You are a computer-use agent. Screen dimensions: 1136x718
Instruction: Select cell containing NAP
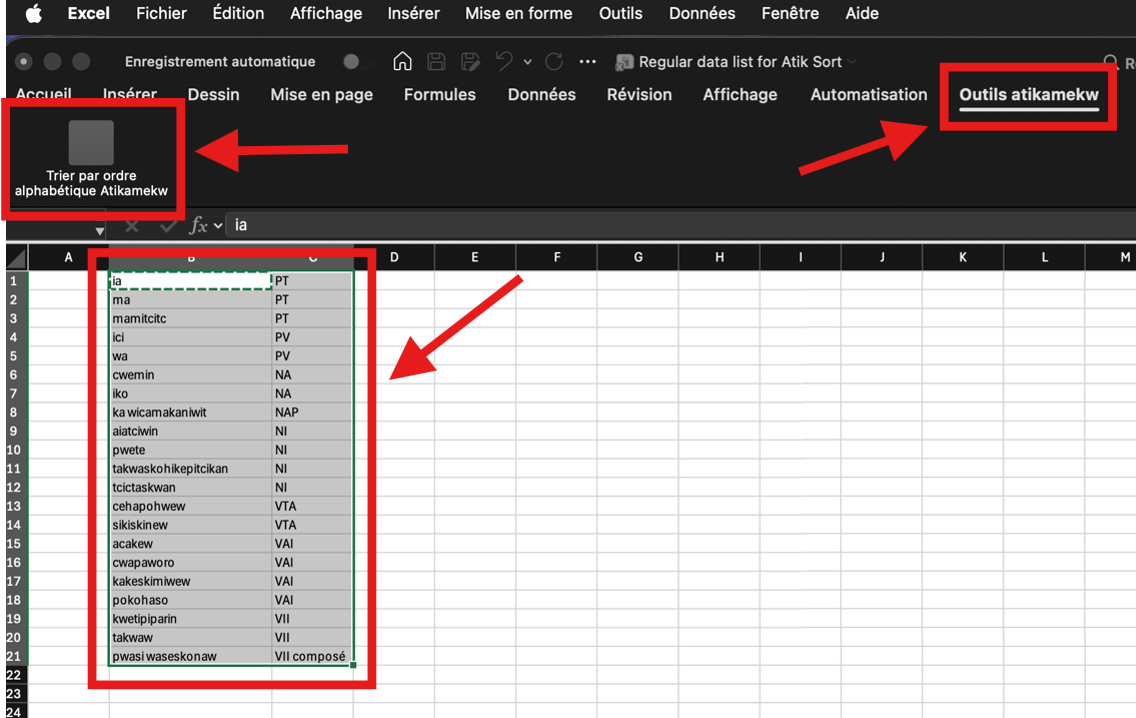(312, 412)
